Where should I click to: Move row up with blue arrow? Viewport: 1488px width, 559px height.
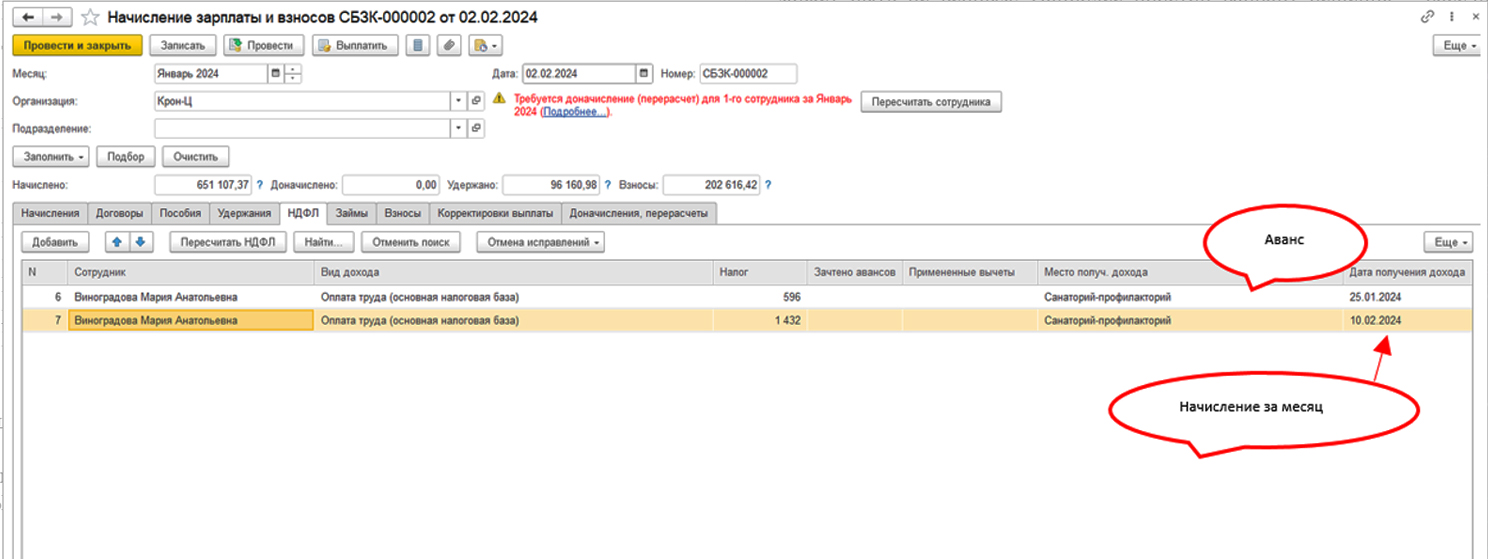click(116, 242)
